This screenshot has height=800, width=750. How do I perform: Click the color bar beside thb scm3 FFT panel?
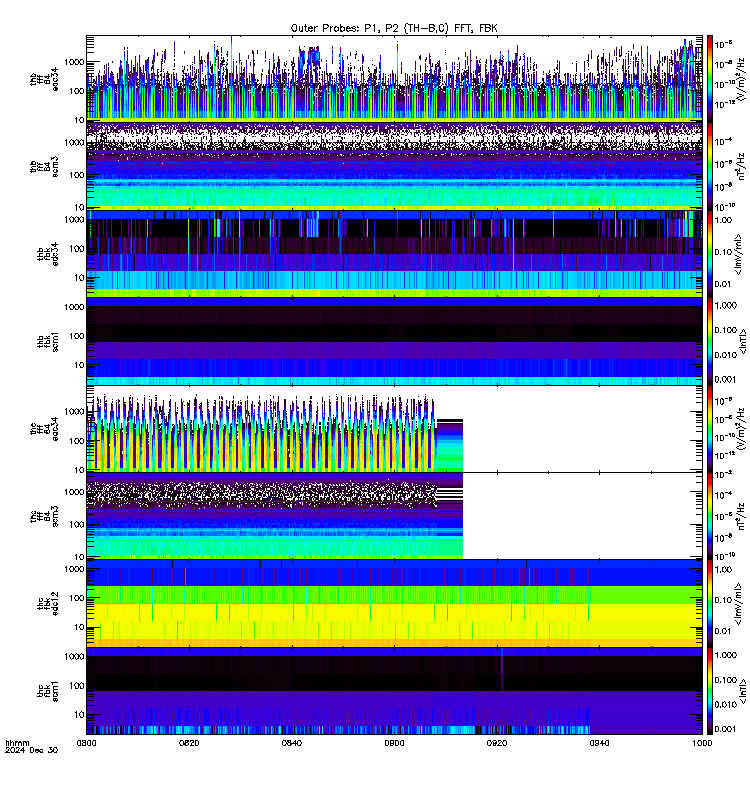(x=710, y=166)
